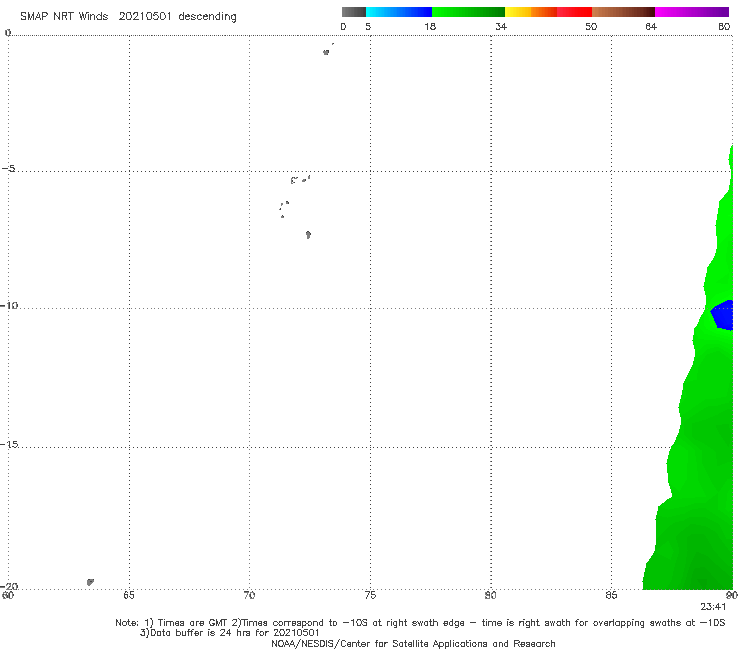
Task: Click the brown segment of the color bar
Action: pyautogui.click(x=623, y=12)
